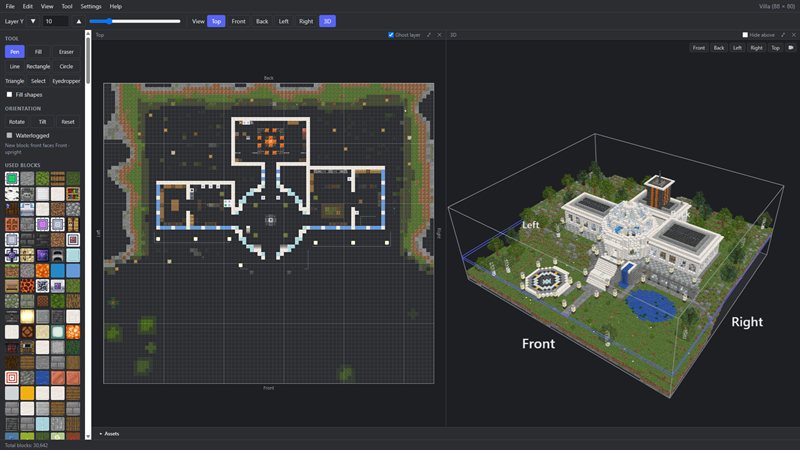This screenshot has height=450, width=800.
Task: Toggle the Back view in toolbar
Action: (x=262, y=21)
